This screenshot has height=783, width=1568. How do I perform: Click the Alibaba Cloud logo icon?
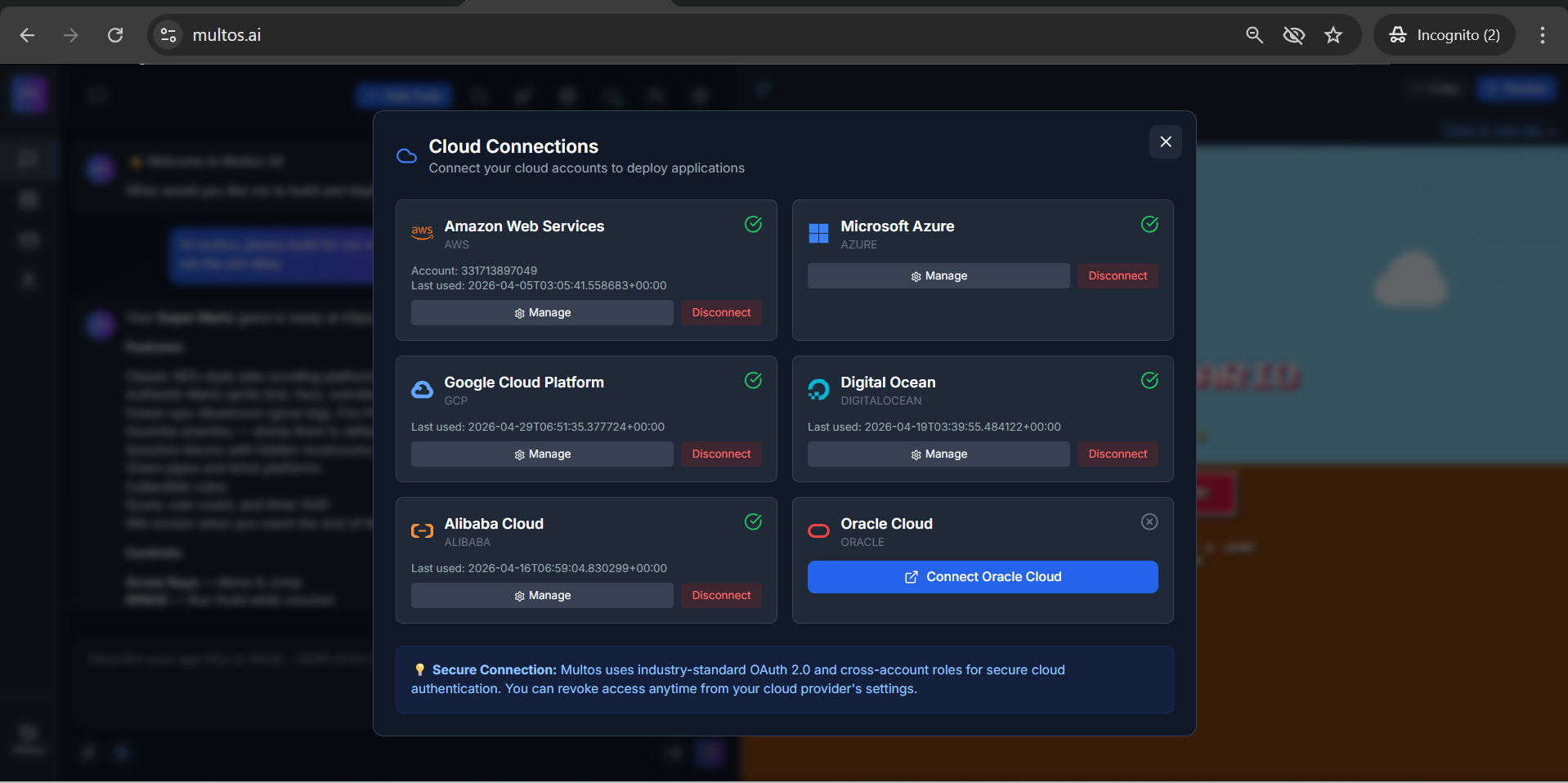[422, 531]
